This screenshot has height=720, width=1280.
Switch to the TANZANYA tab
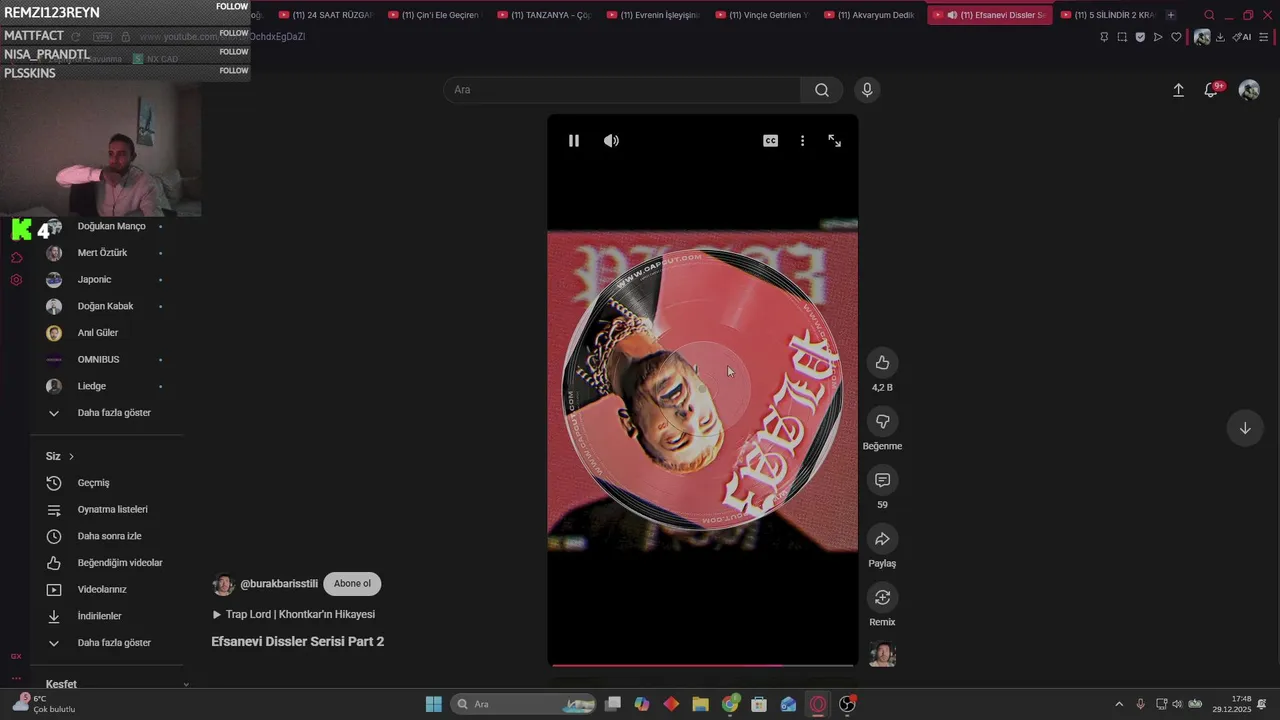[x=544, y=15]
